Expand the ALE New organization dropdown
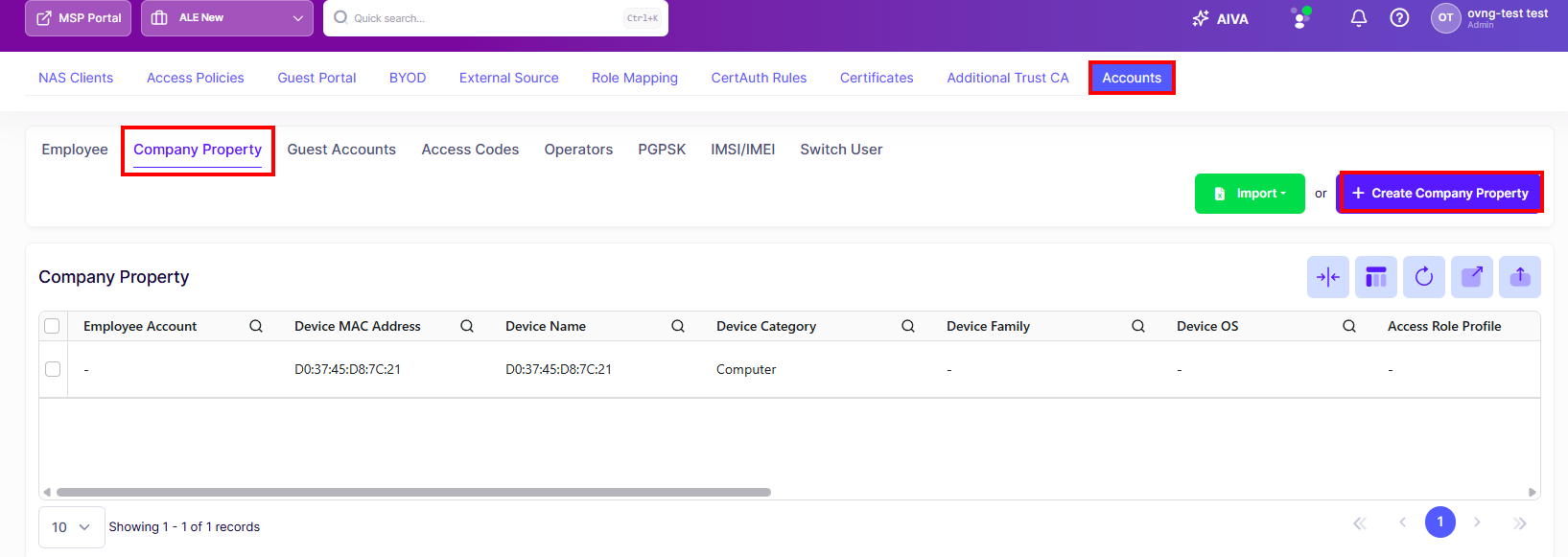 227,18
